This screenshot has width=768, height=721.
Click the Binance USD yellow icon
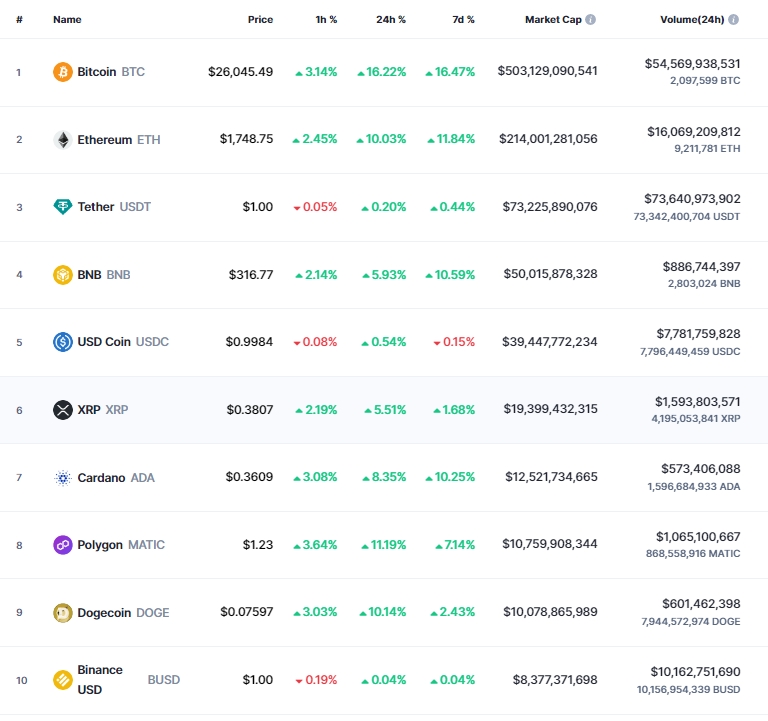[63, 680]
